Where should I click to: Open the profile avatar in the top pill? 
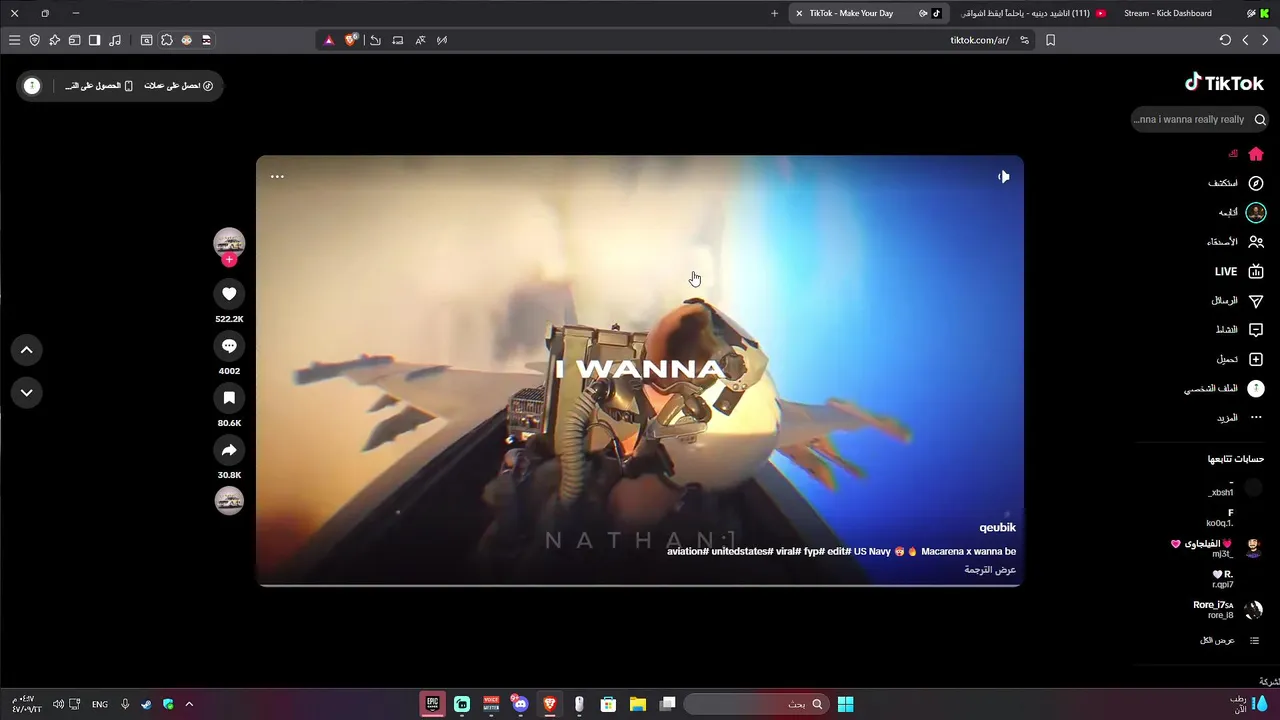(x=32, y=86)
